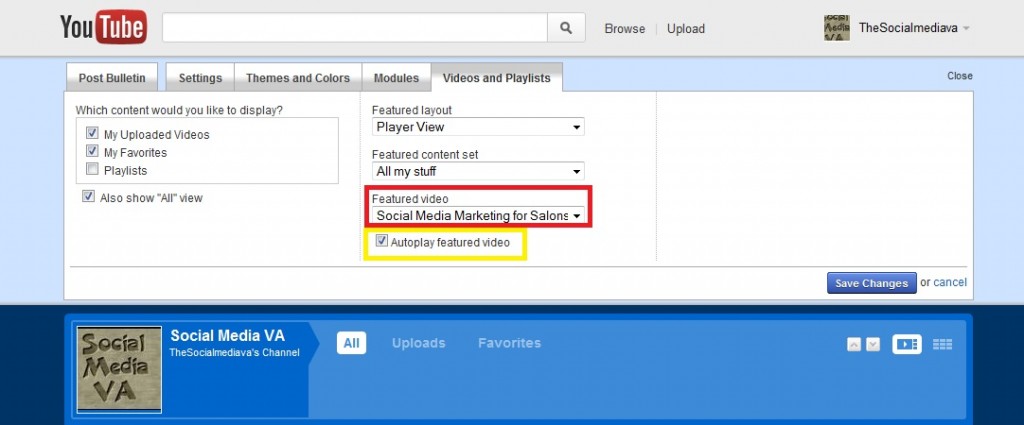Open the Browse link

[x=625, y=29]
